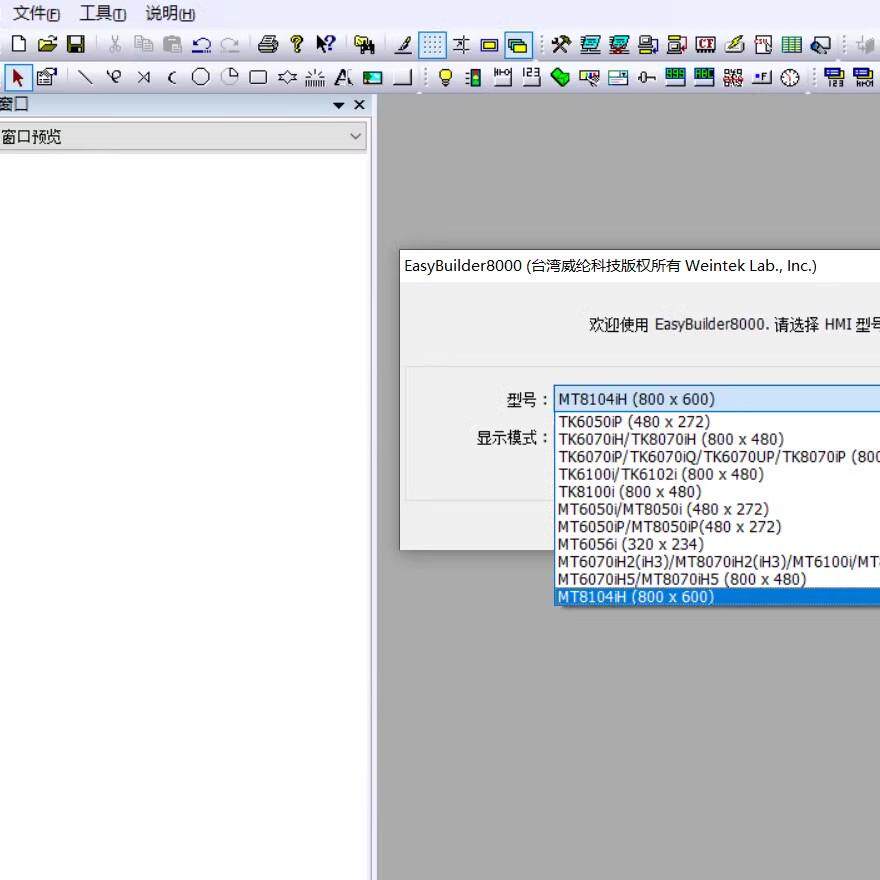Choose MT6070iH5/MT8070iH5 (800 x 480) model
Viewport: 880px width, 880px height.
point(717,579)
